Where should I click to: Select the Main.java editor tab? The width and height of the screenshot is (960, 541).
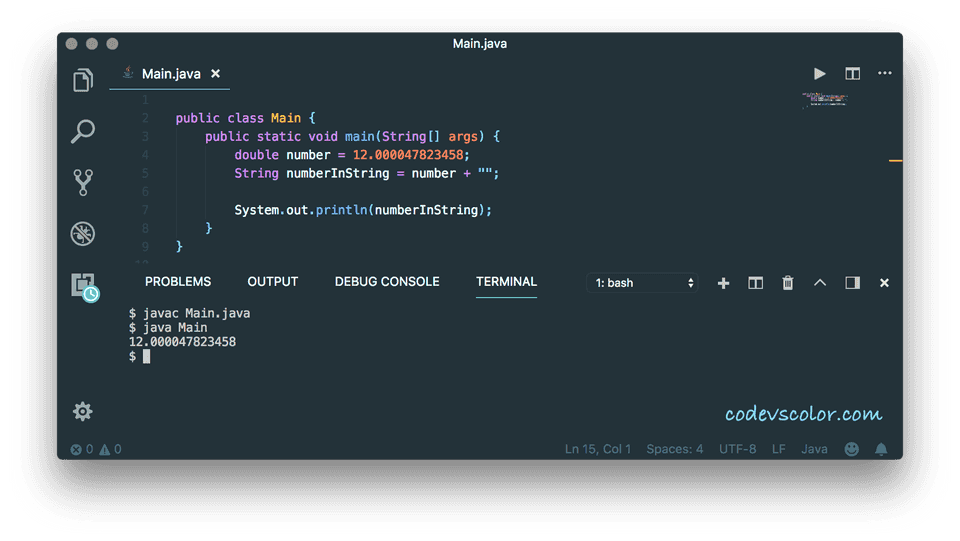click(170, 74)
